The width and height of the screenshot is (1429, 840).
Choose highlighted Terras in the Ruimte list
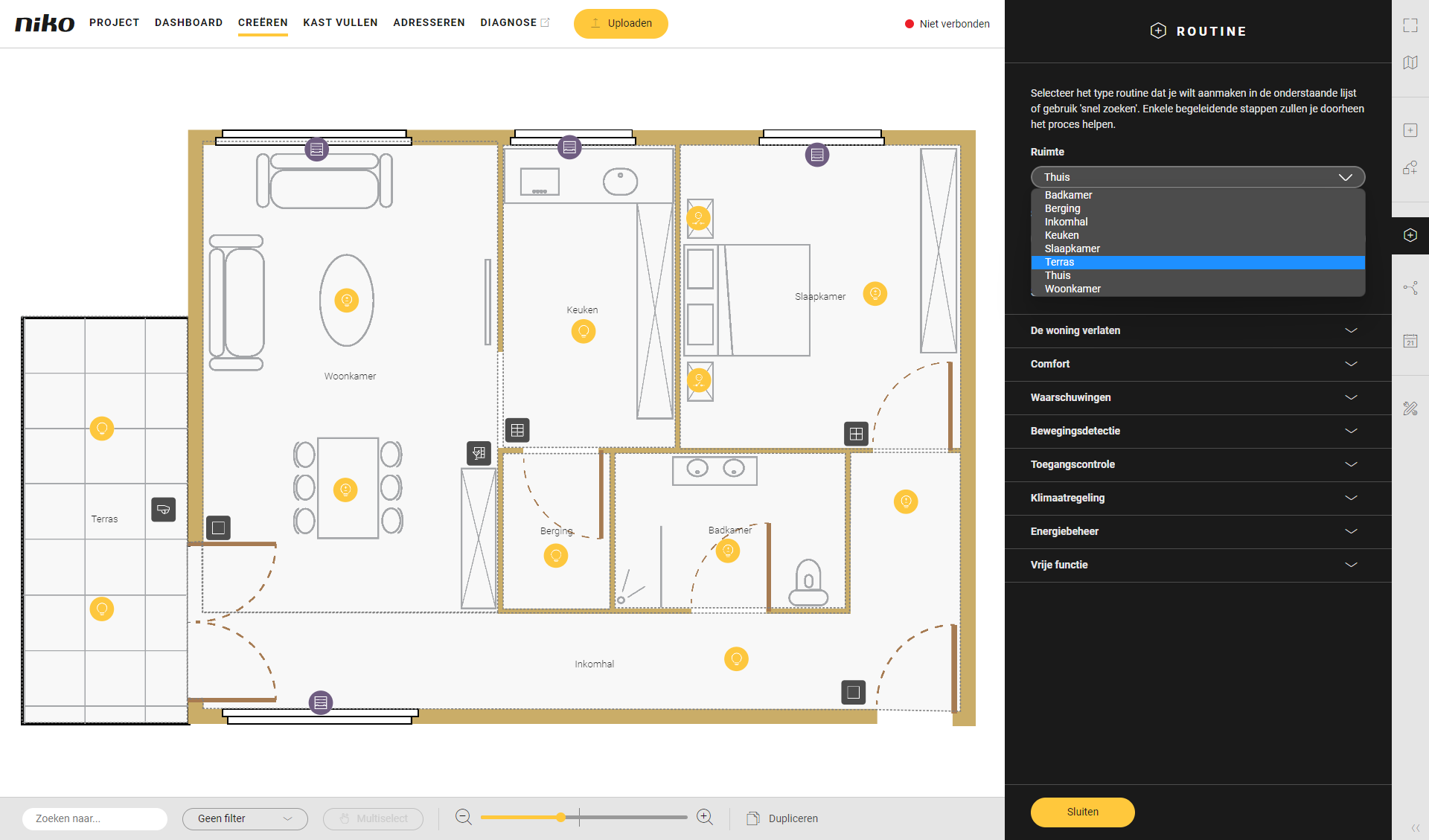point(1198,262)
